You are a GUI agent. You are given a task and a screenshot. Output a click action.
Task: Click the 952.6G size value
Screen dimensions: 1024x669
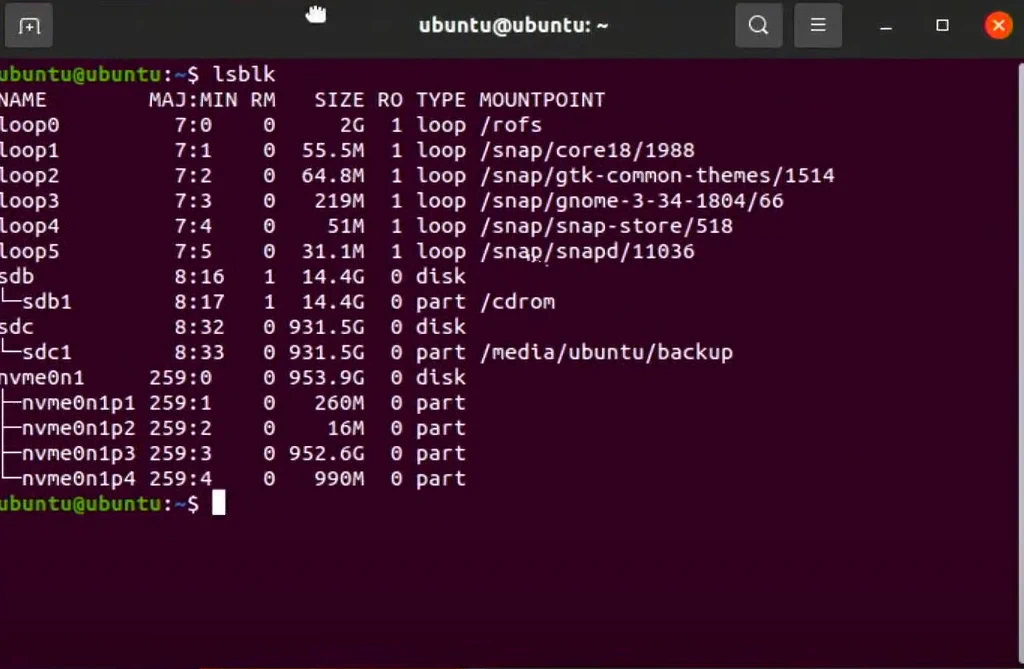(x=327, y=453)
